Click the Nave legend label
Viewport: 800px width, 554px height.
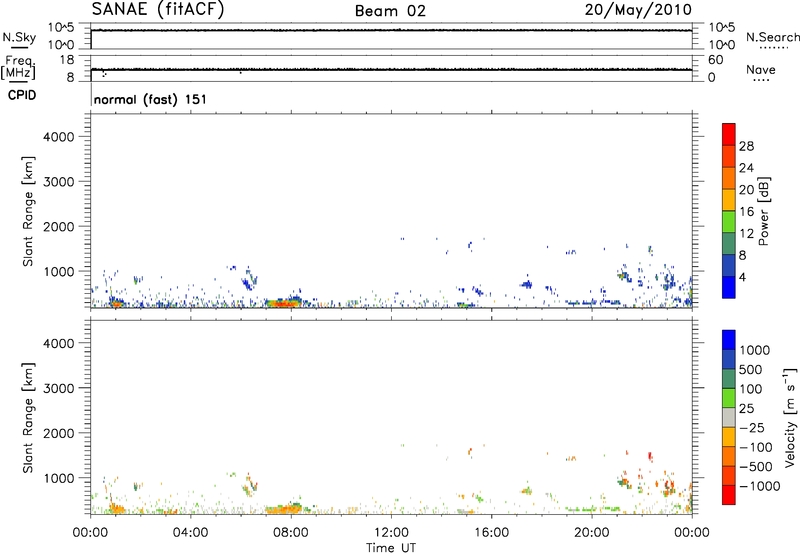[761, 69]
